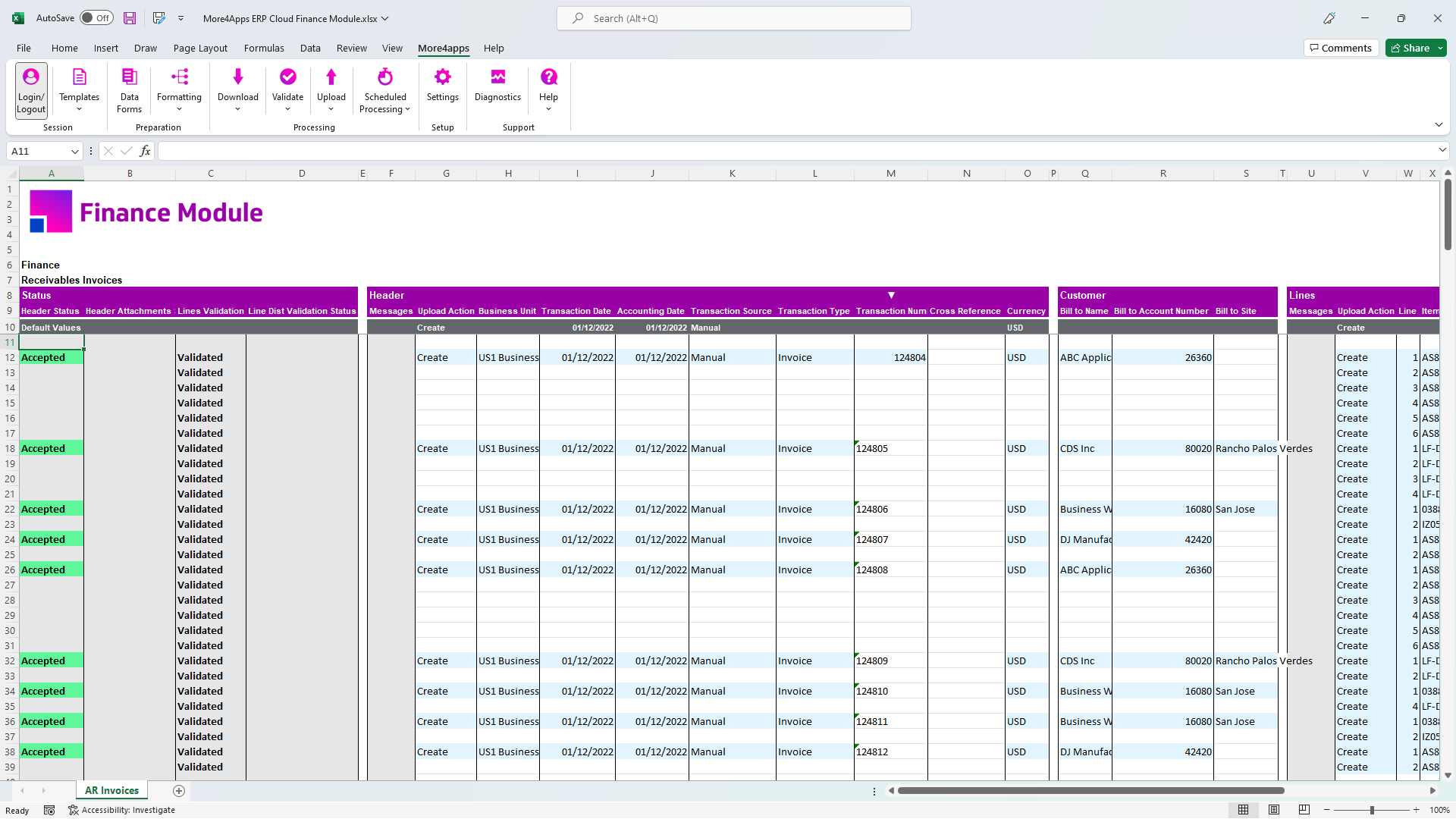
Task: Expand the Validate dropdown arrow
Action: click(x=287, y=109)
